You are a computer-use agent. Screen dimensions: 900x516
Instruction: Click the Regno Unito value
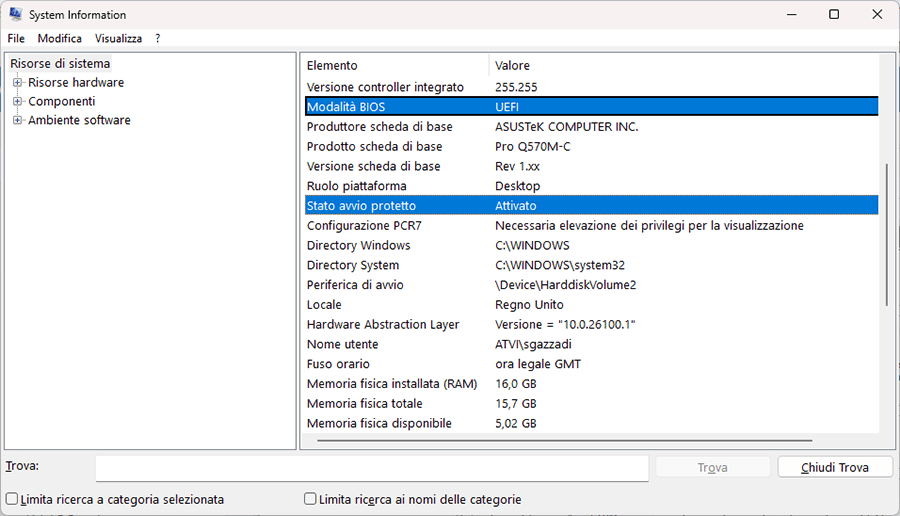(x=529, y=305)
